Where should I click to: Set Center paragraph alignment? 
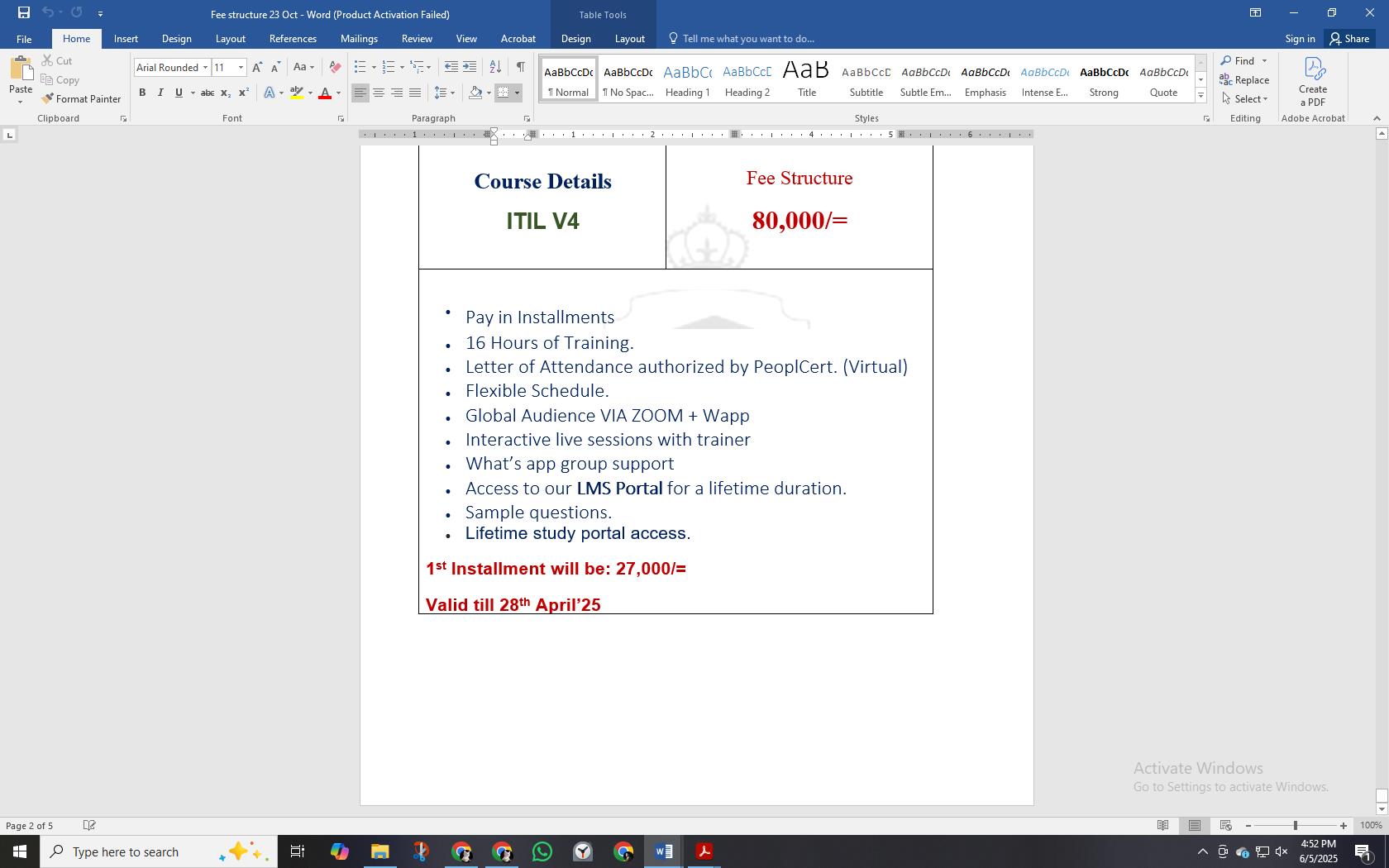[x=379, y=93]
